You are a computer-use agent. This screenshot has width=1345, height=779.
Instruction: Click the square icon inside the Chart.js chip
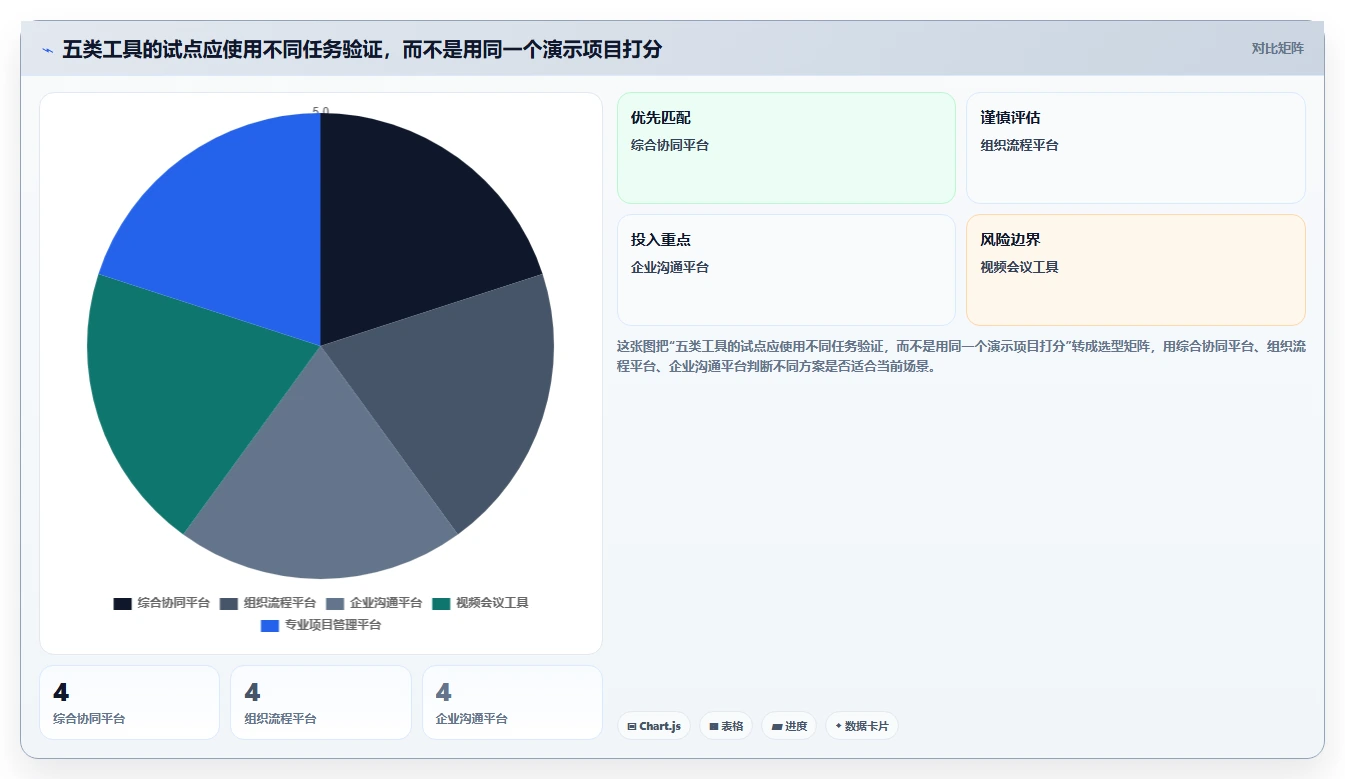click(632, 727)
